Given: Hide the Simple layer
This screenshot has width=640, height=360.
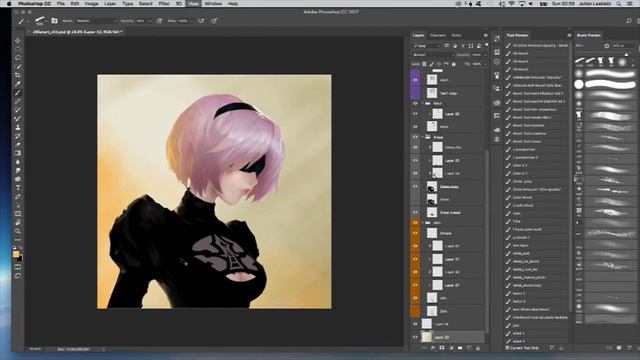Looking at the screenshot, I should point(415,233).
